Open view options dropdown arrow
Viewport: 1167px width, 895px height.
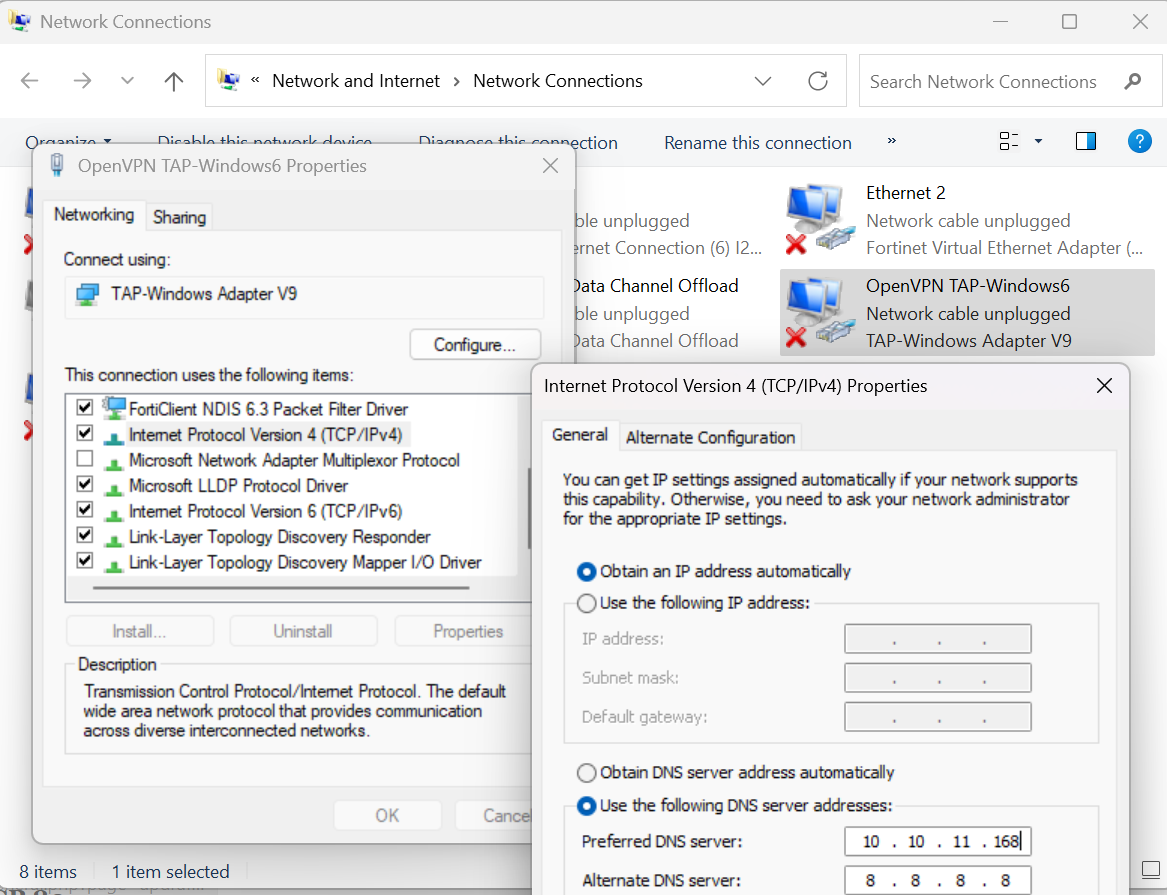point(1038,141)
